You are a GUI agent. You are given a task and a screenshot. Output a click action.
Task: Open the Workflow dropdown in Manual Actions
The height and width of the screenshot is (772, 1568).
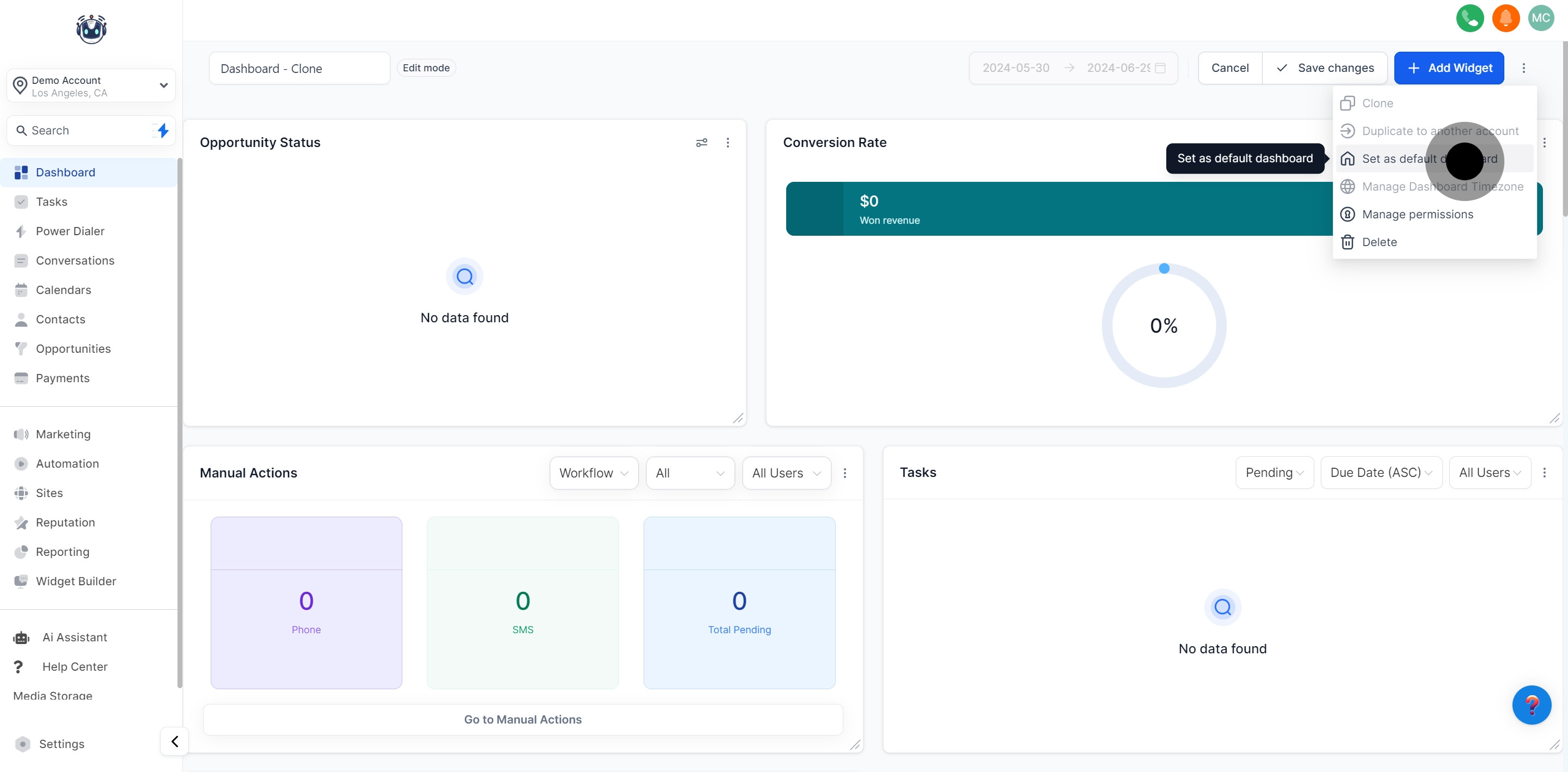coord(593,473)
